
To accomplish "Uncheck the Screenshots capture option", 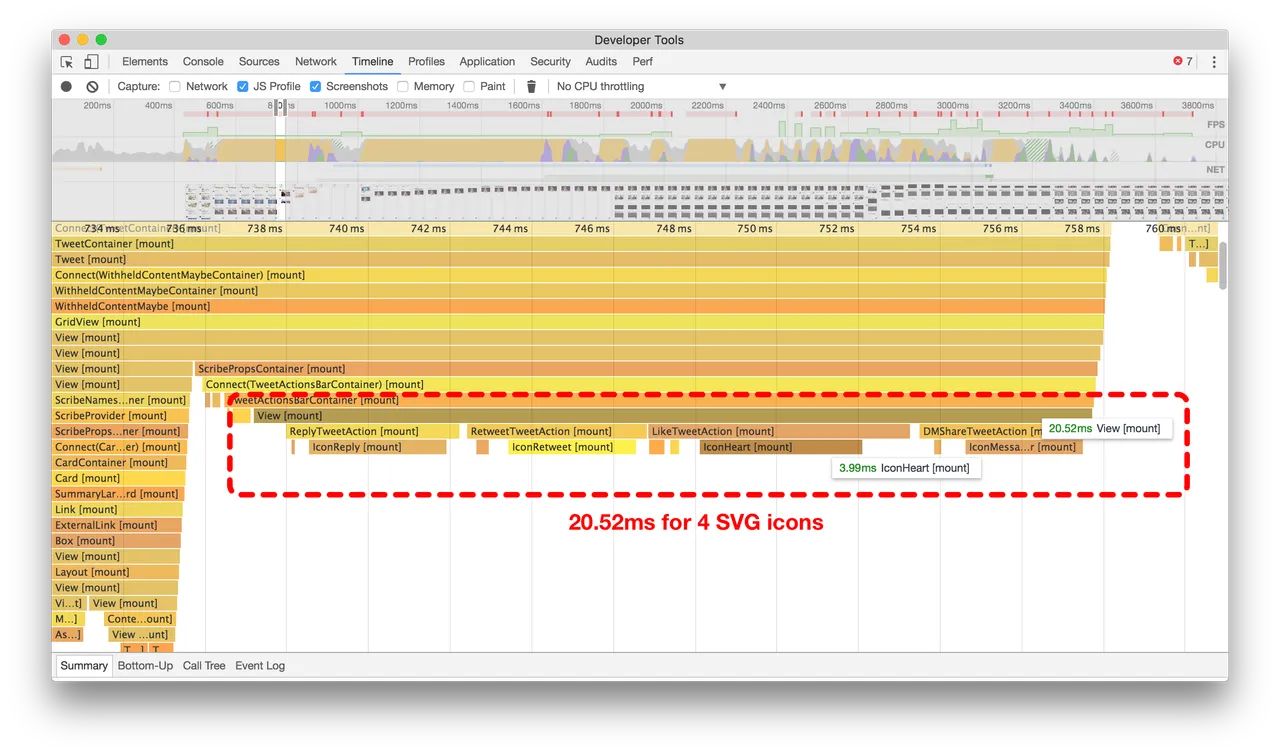I will click(315, 86).
